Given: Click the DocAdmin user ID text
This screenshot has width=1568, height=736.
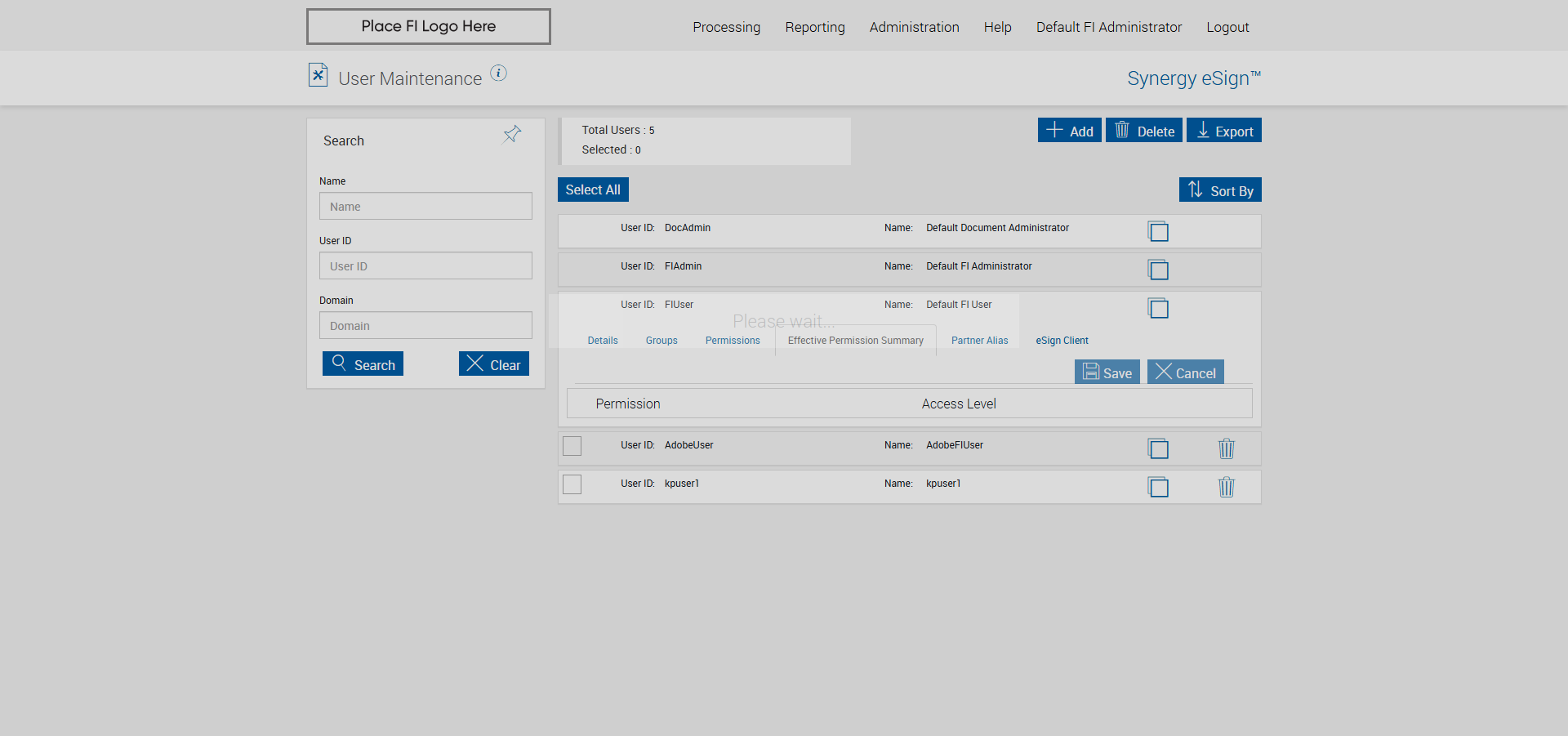Looking at the screenshot, I should point(688,228).
